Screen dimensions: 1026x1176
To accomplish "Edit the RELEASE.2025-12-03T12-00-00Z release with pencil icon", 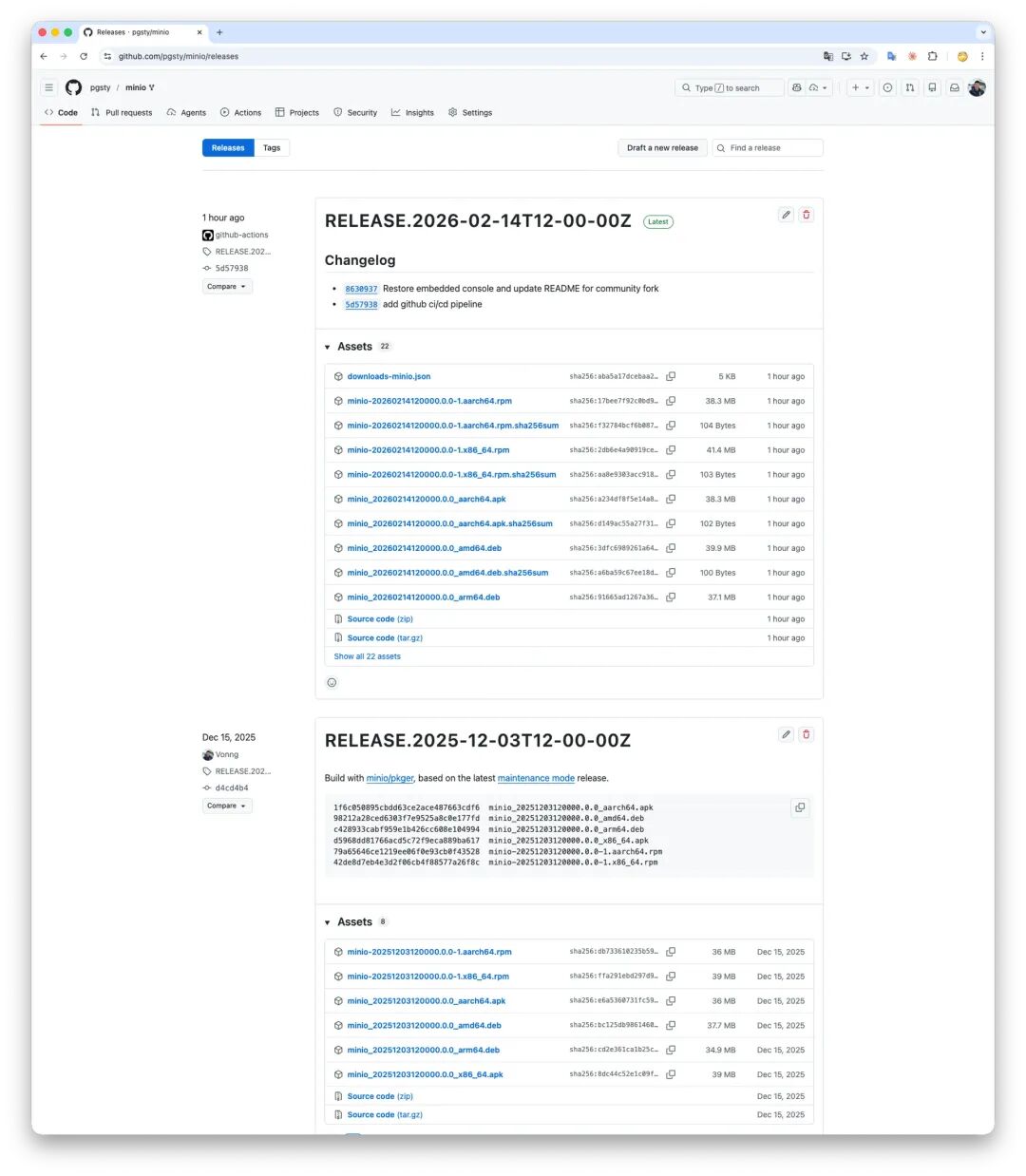I will [x=786, y=734].
